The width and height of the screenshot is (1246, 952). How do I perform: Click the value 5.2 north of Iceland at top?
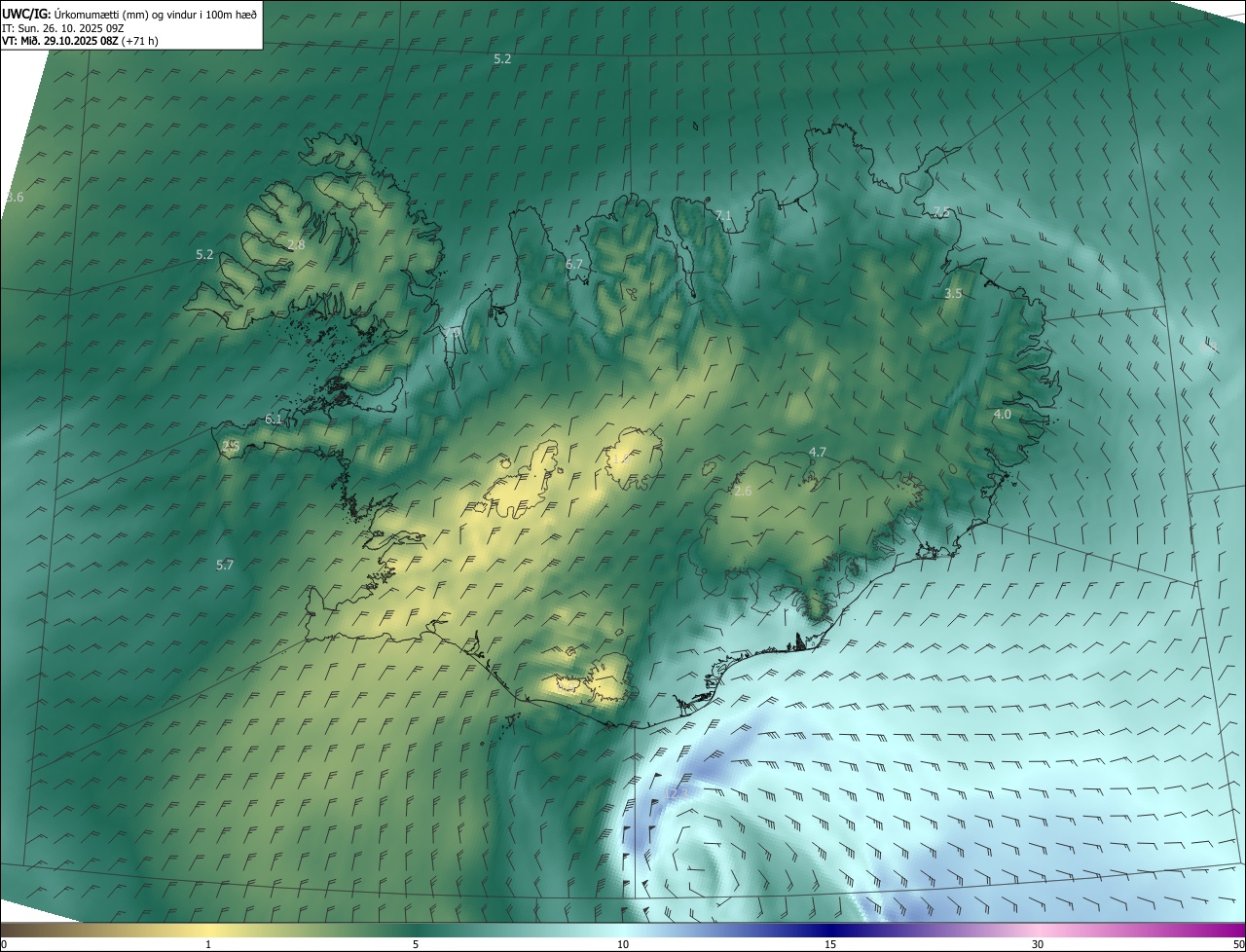(502, 59)
